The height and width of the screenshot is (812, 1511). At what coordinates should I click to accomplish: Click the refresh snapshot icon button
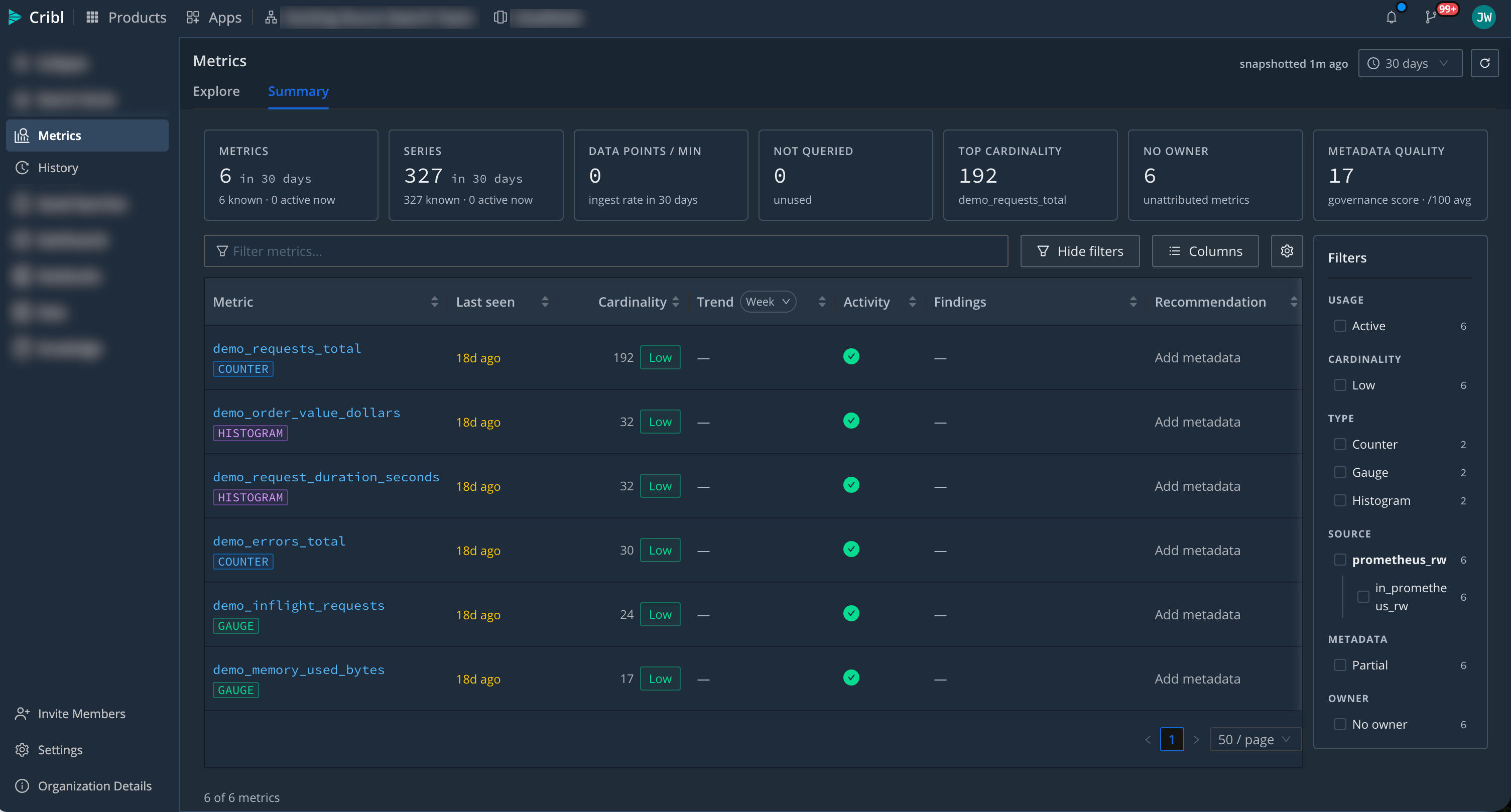1484,63
